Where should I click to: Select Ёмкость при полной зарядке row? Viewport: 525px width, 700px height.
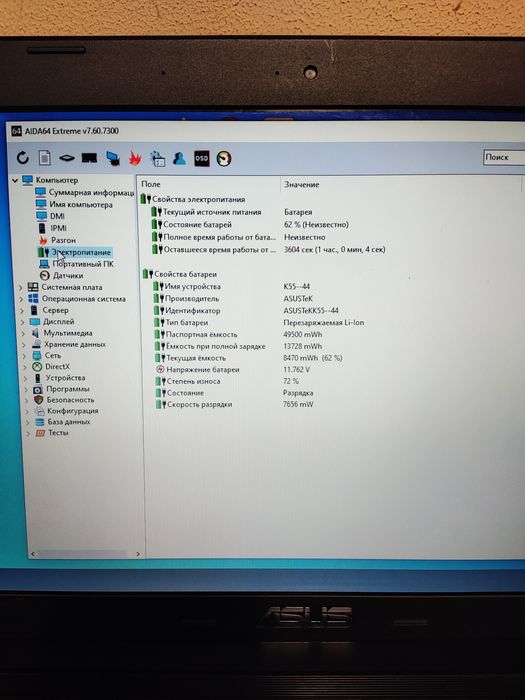click(238, 346)
